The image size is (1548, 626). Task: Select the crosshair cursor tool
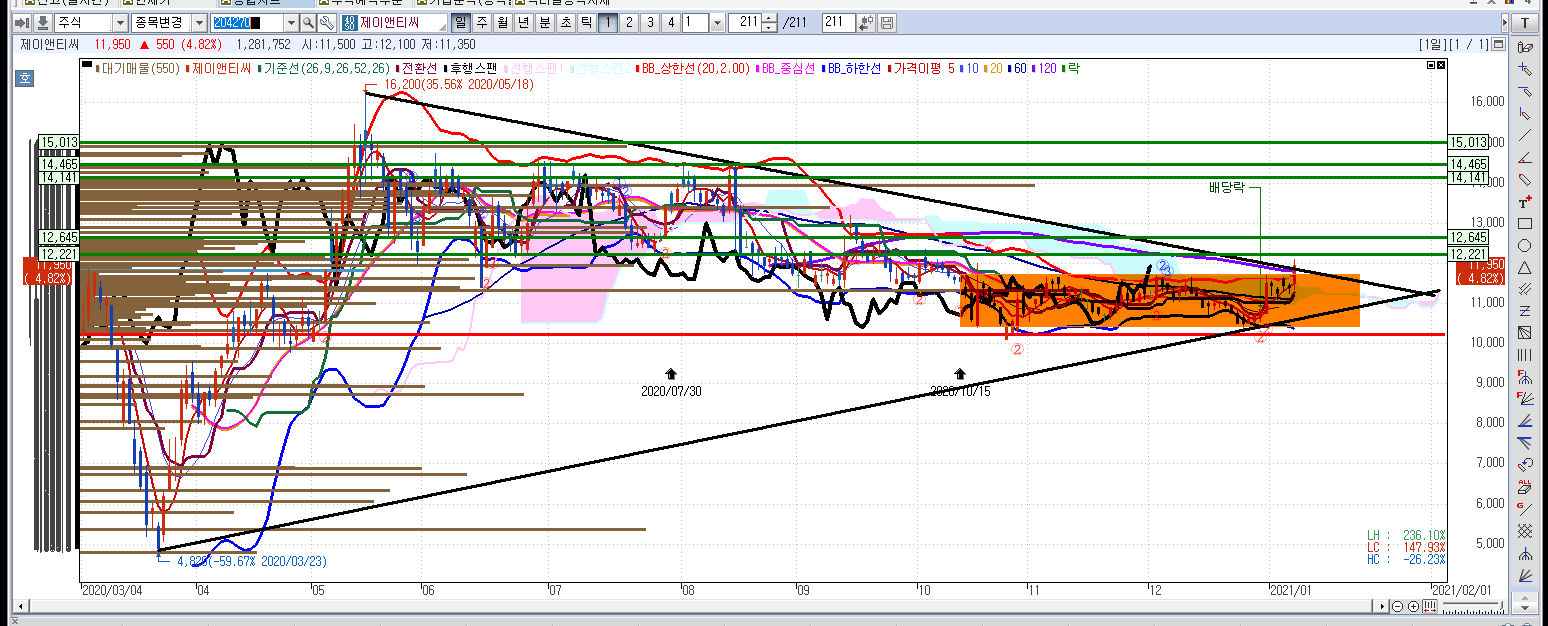click(1525, 69)
